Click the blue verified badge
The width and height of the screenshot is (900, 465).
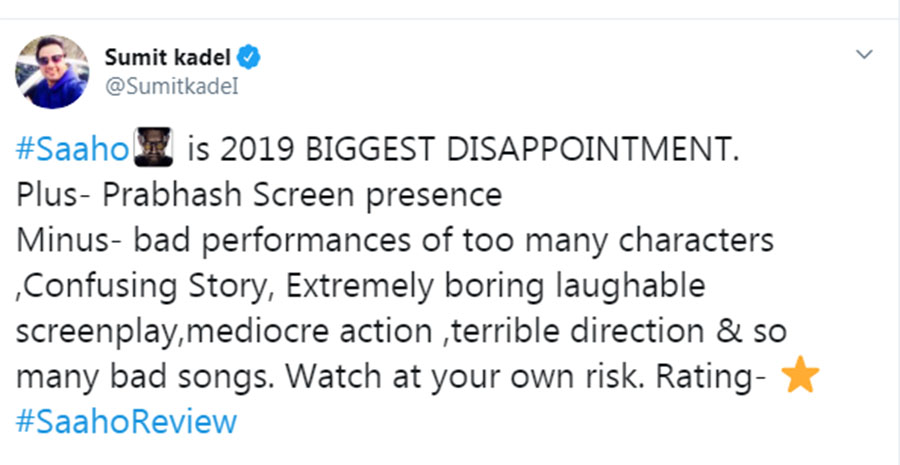[x=250, y=58]
